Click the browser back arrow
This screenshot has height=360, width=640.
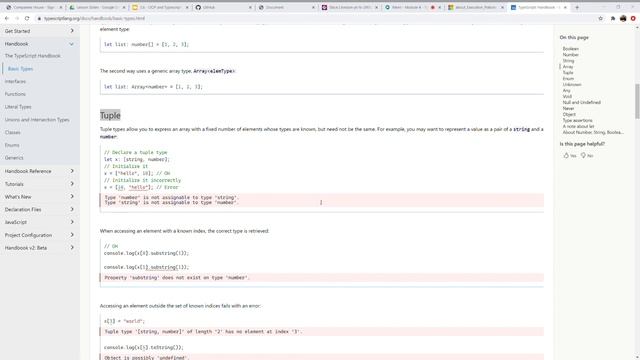click(x=7, y=18)
